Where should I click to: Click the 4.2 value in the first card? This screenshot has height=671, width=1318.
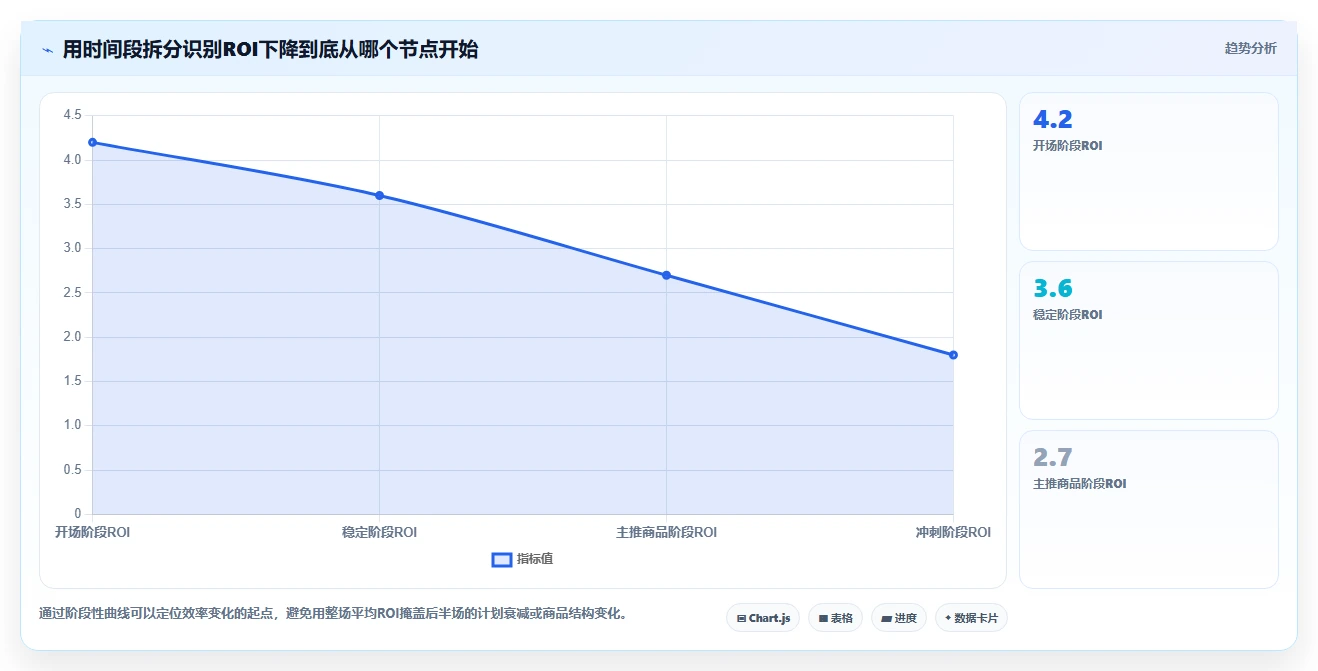[1052, 120]
